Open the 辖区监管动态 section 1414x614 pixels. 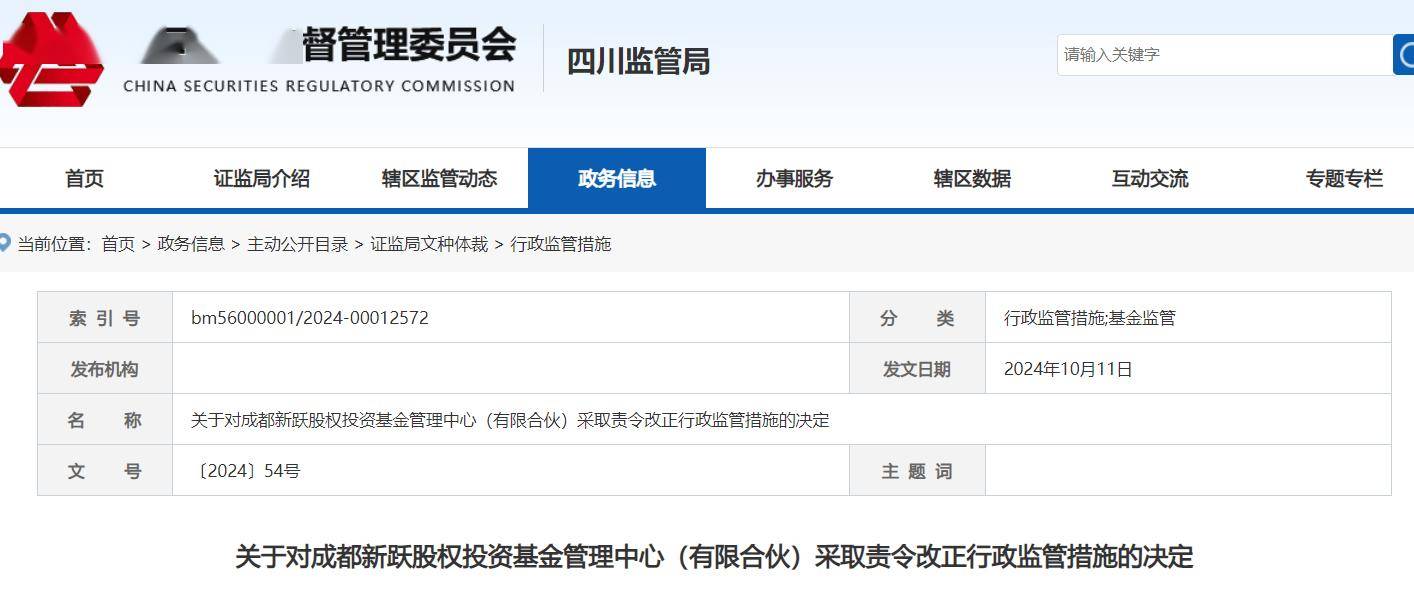(441, 177)
